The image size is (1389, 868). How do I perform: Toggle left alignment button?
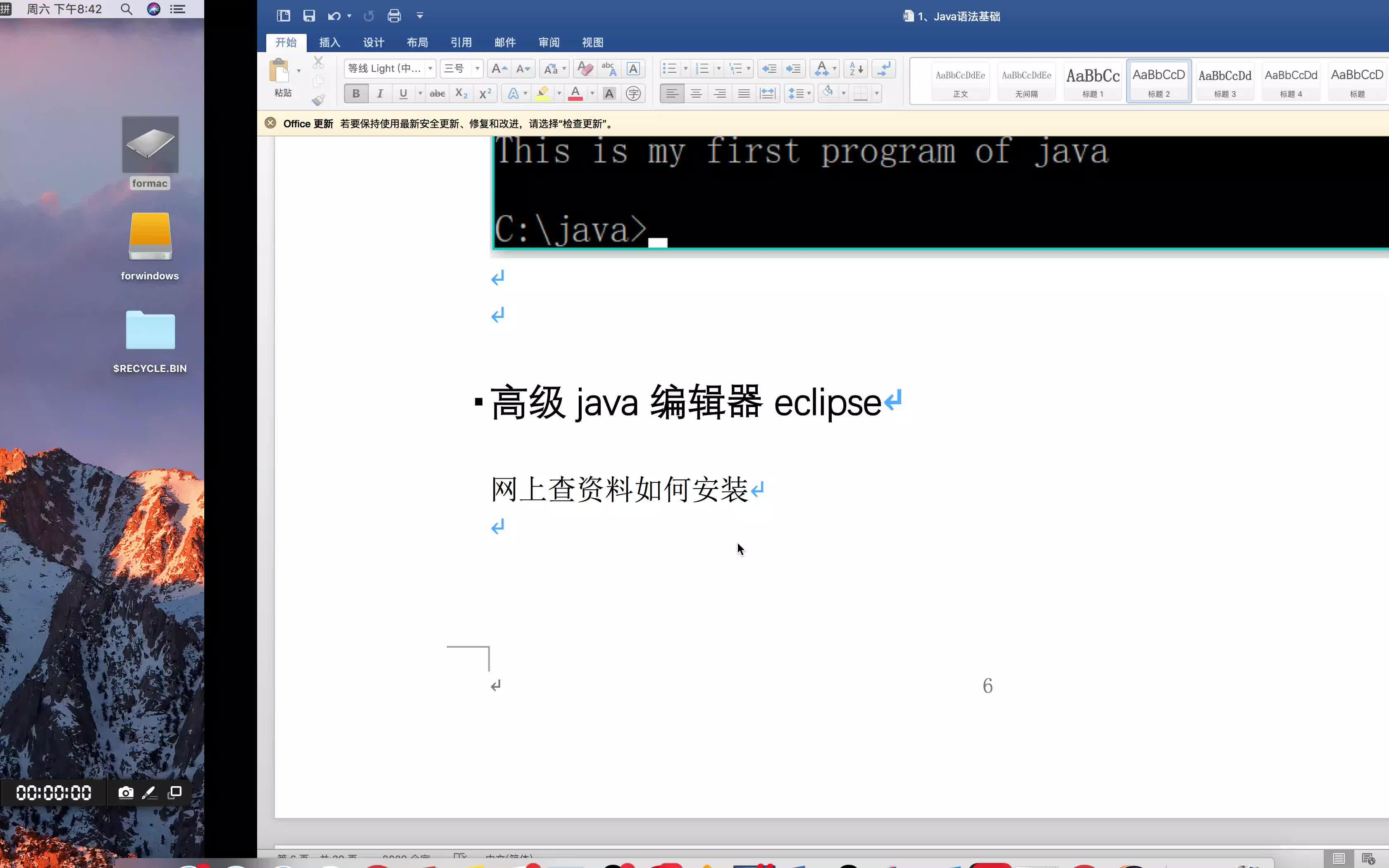coord(671,93)
